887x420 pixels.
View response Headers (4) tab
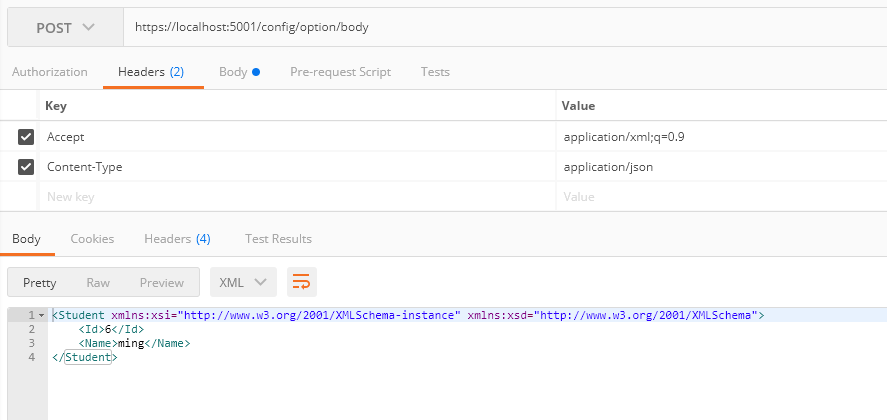point(177,239)
